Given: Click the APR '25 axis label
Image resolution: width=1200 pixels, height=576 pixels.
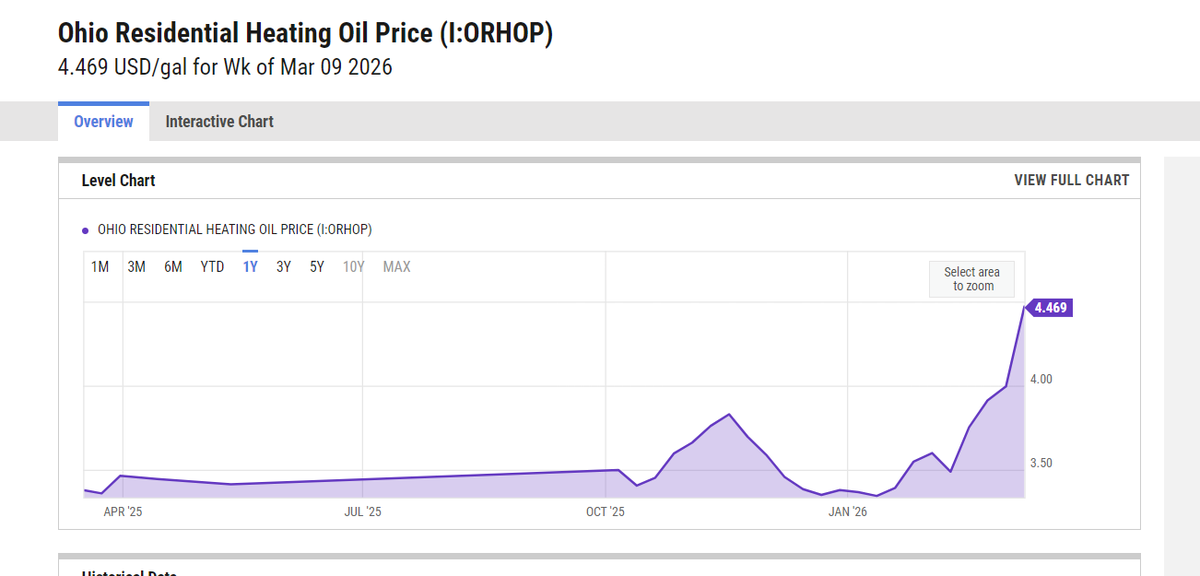Looking at the screenshot, I should click(123, 511).
